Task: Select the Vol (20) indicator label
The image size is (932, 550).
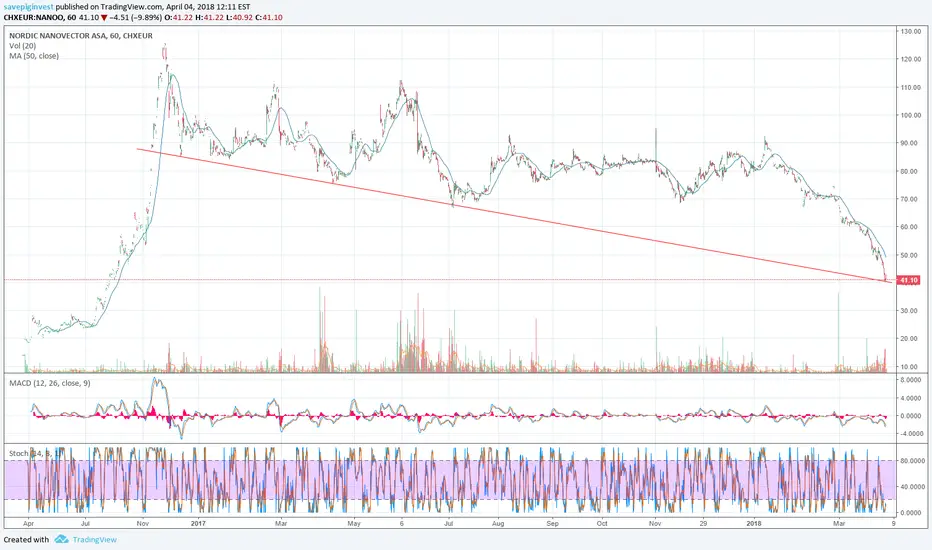Action: coord(23,46)
